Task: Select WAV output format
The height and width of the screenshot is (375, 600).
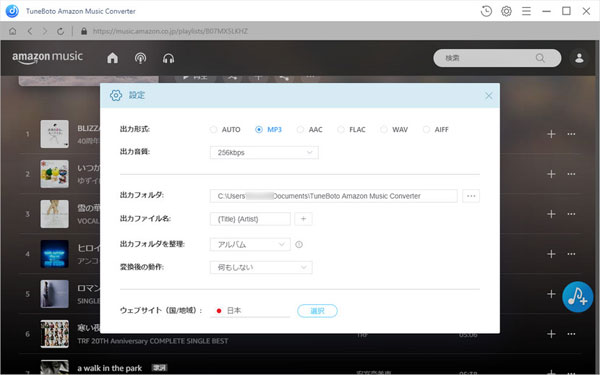Action: [x=394, y=130]
